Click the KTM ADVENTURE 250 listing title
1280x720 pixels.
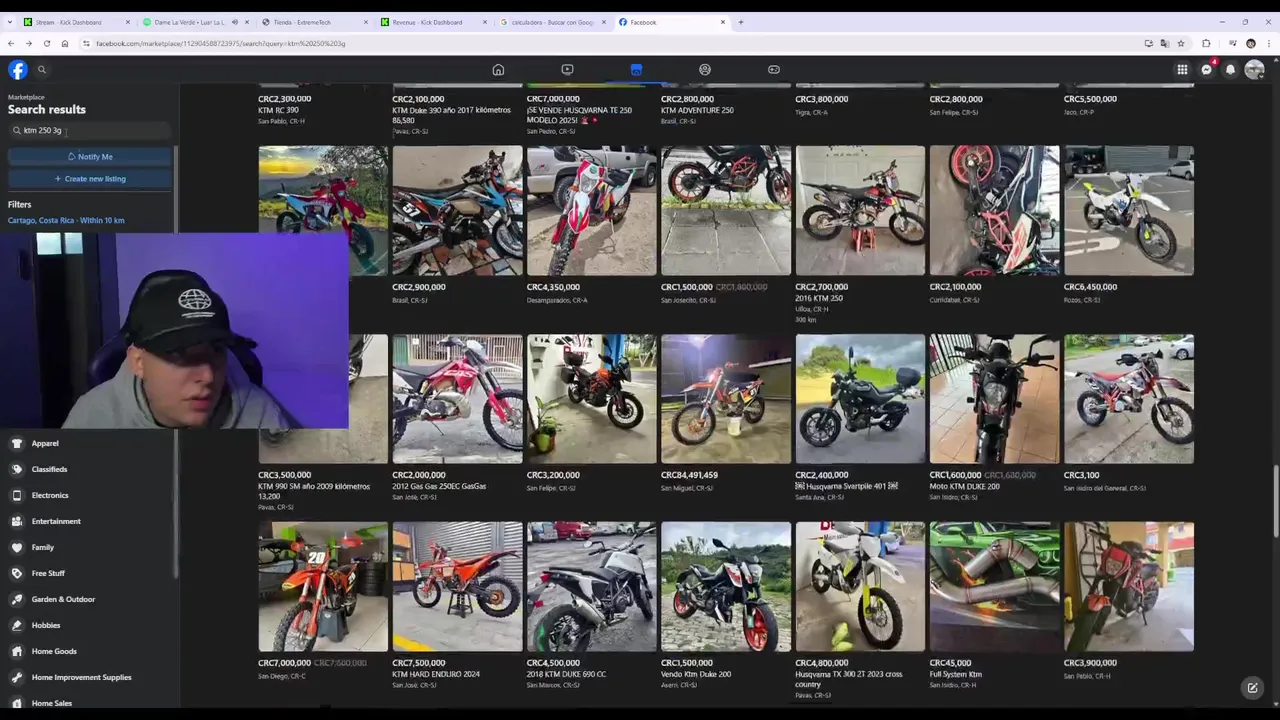click(697, 110)
